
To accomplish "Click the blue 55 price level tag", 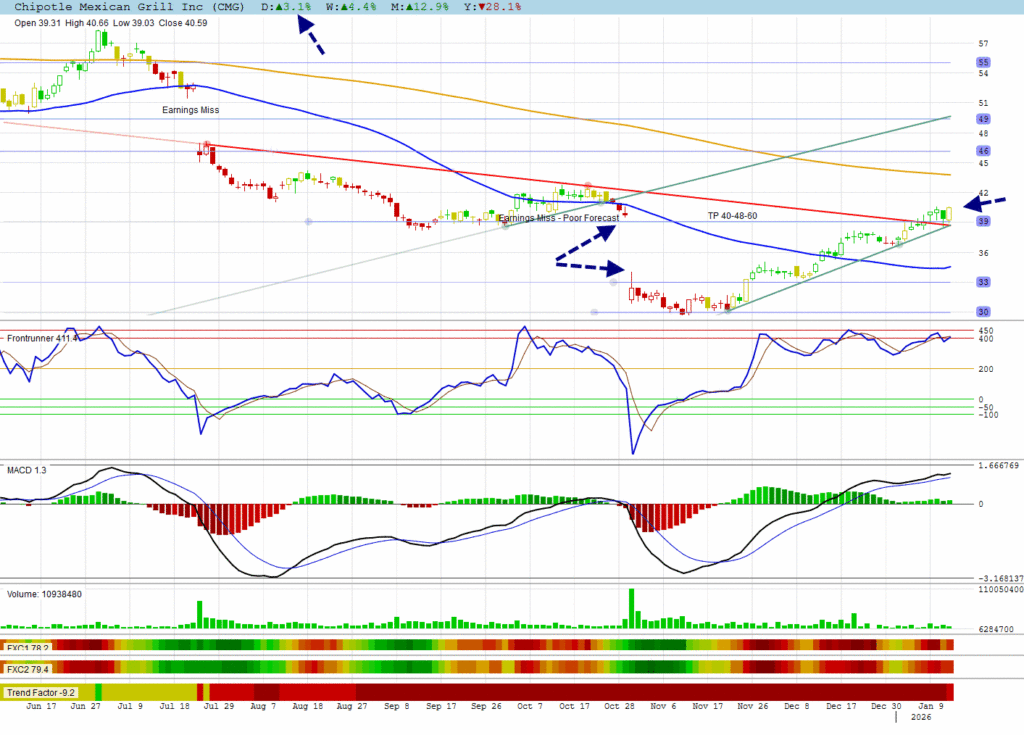I will point(983,62).
